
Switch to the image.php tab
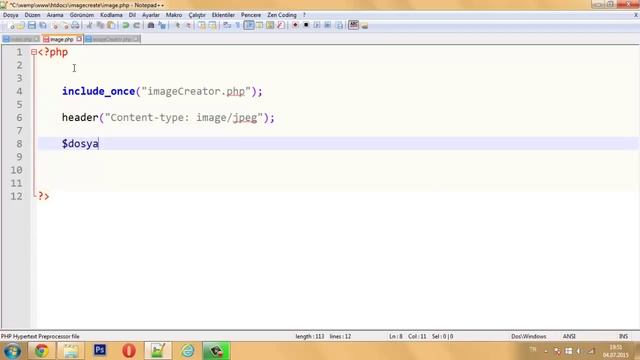pos(61,39)
